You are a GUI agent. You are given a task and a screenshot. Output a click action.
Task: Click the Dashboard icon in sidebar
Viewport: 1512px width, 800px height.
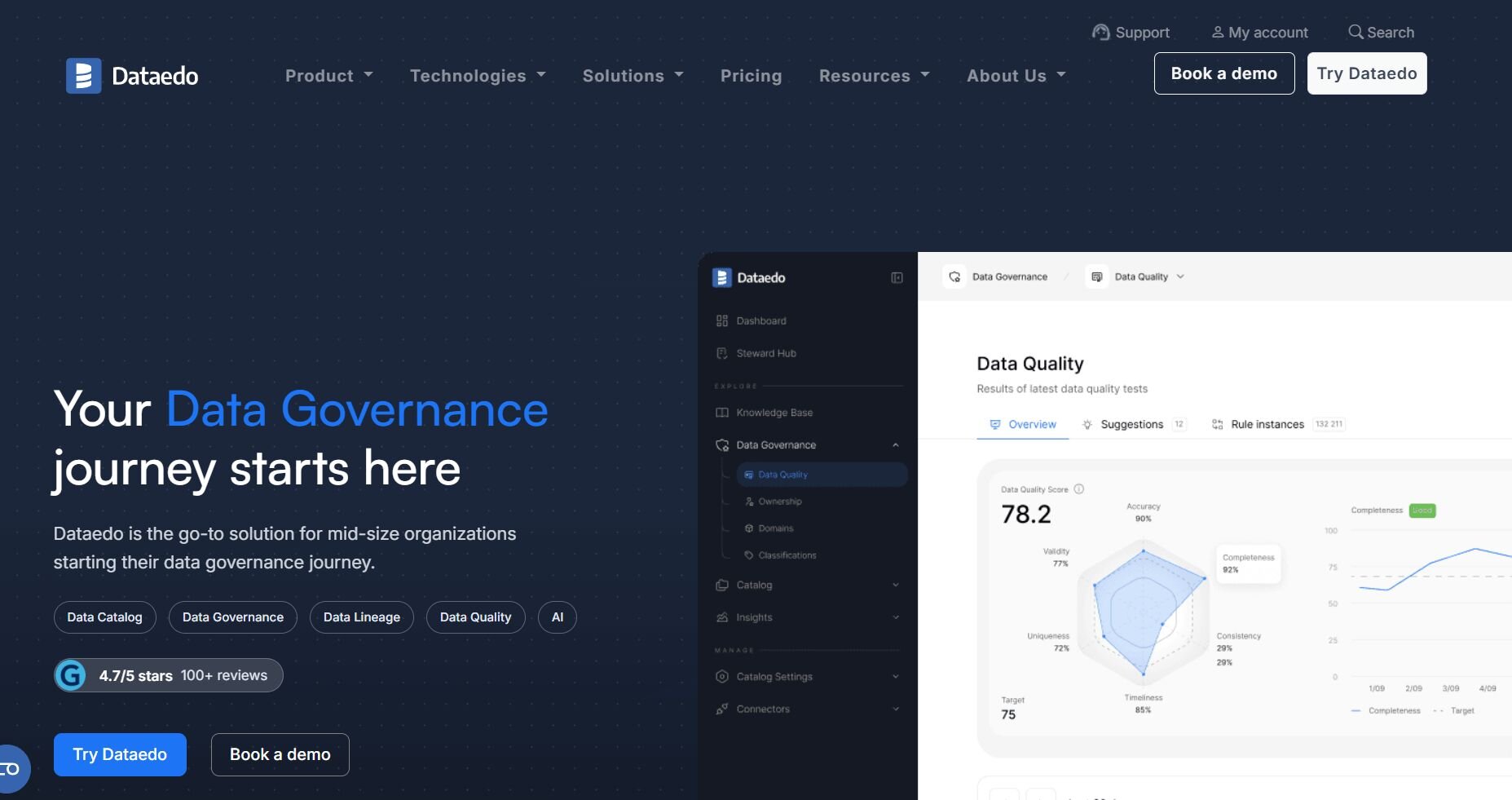coord(721,321)
